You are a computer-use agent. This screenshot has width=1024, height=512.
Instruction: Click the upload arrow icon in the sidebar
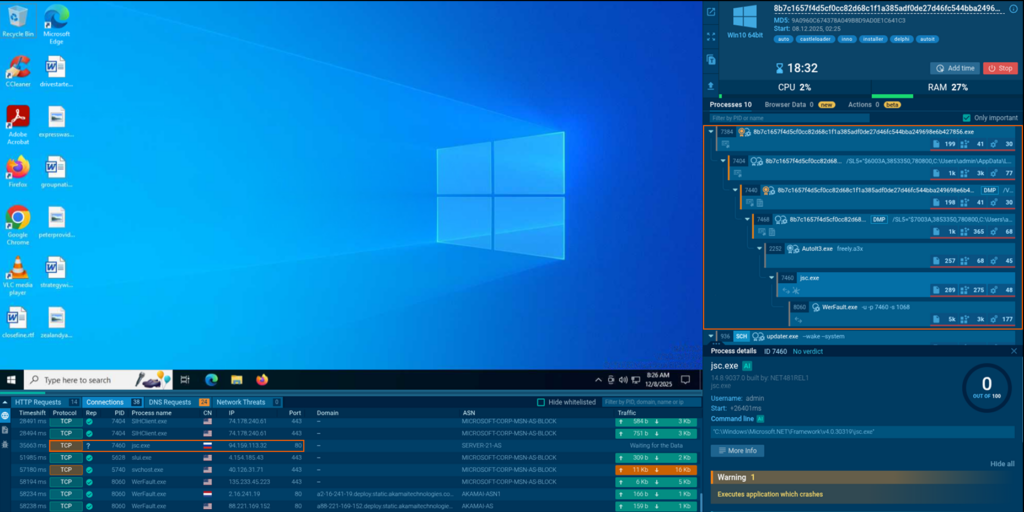pos(711,85)
